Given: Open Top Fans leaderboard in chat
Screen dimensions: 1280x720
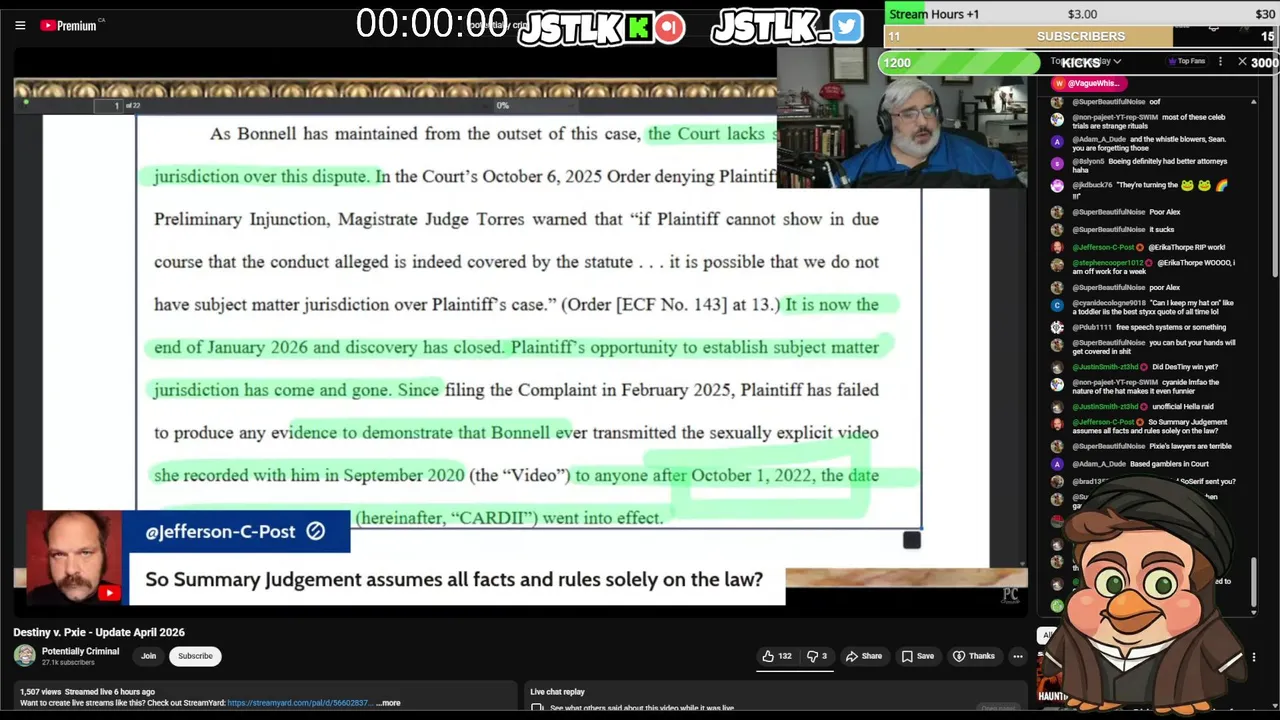Looking at the screenshot, I should [x=1186, y=62].
